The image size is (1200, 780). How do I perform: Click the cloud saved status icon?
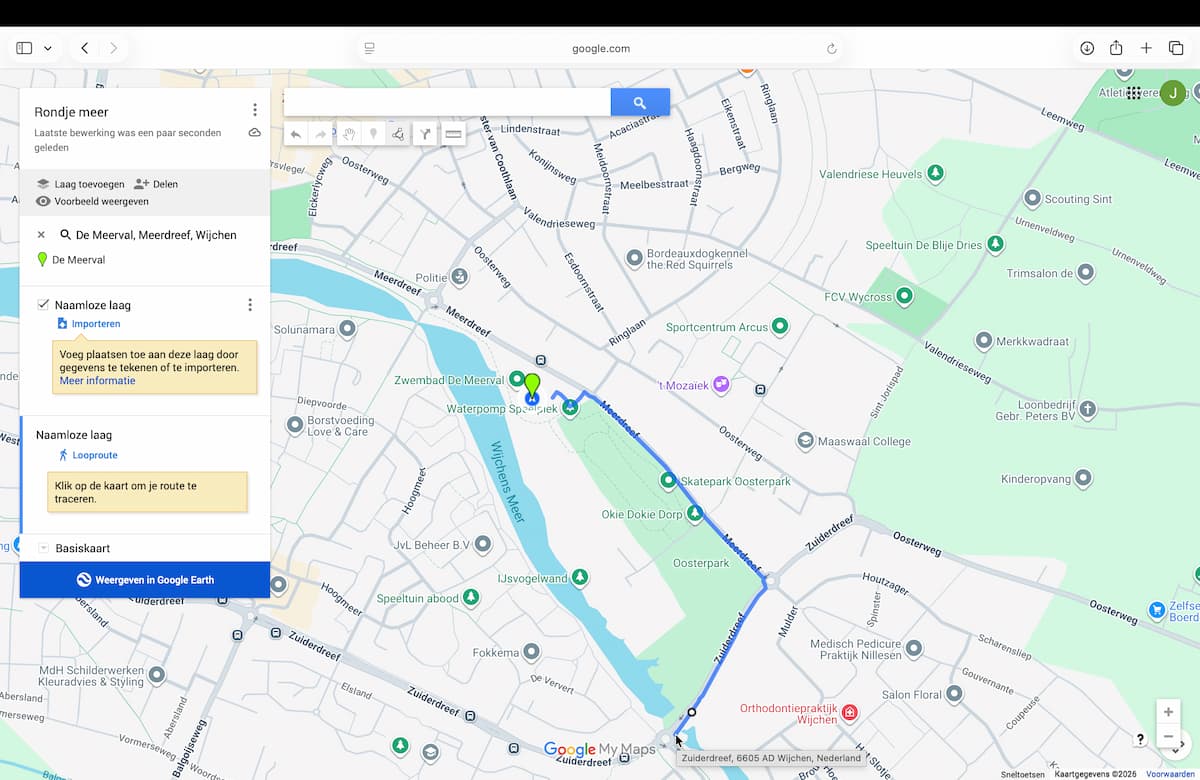[x=255, y=133]
